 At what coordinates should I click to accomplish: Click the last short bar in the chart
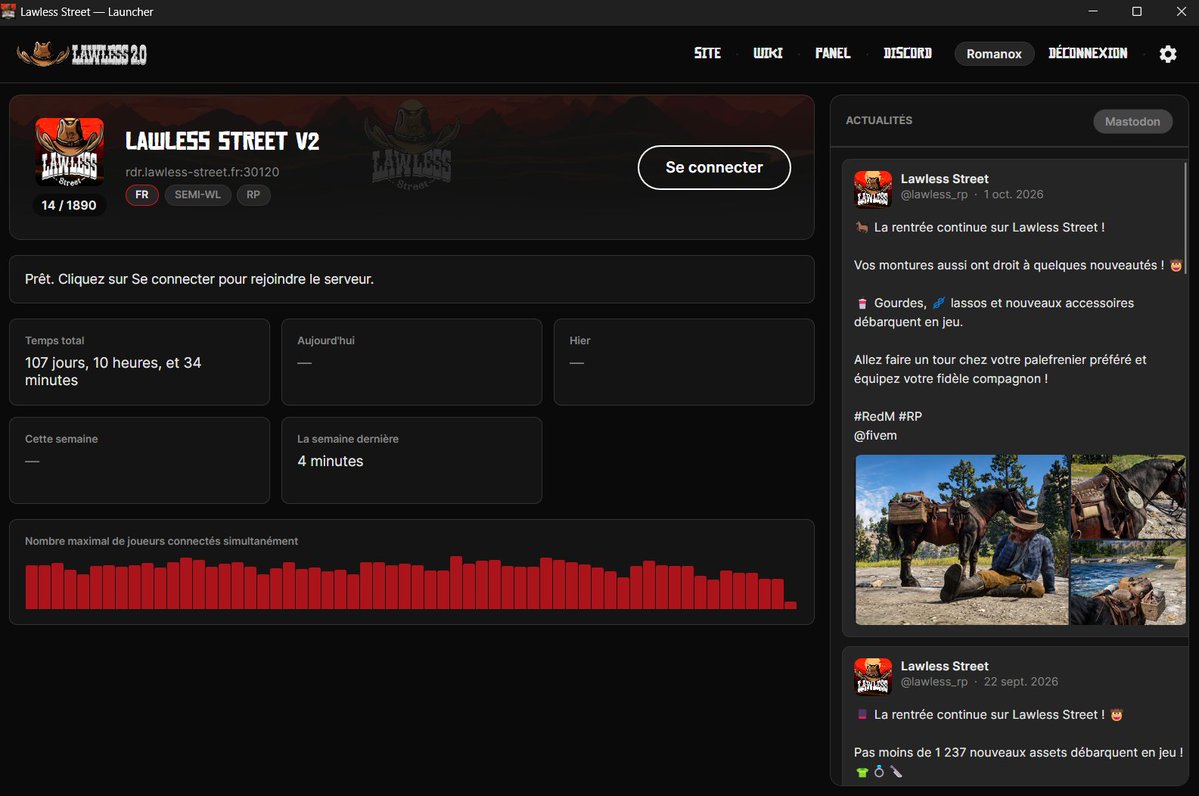point(791,606)
